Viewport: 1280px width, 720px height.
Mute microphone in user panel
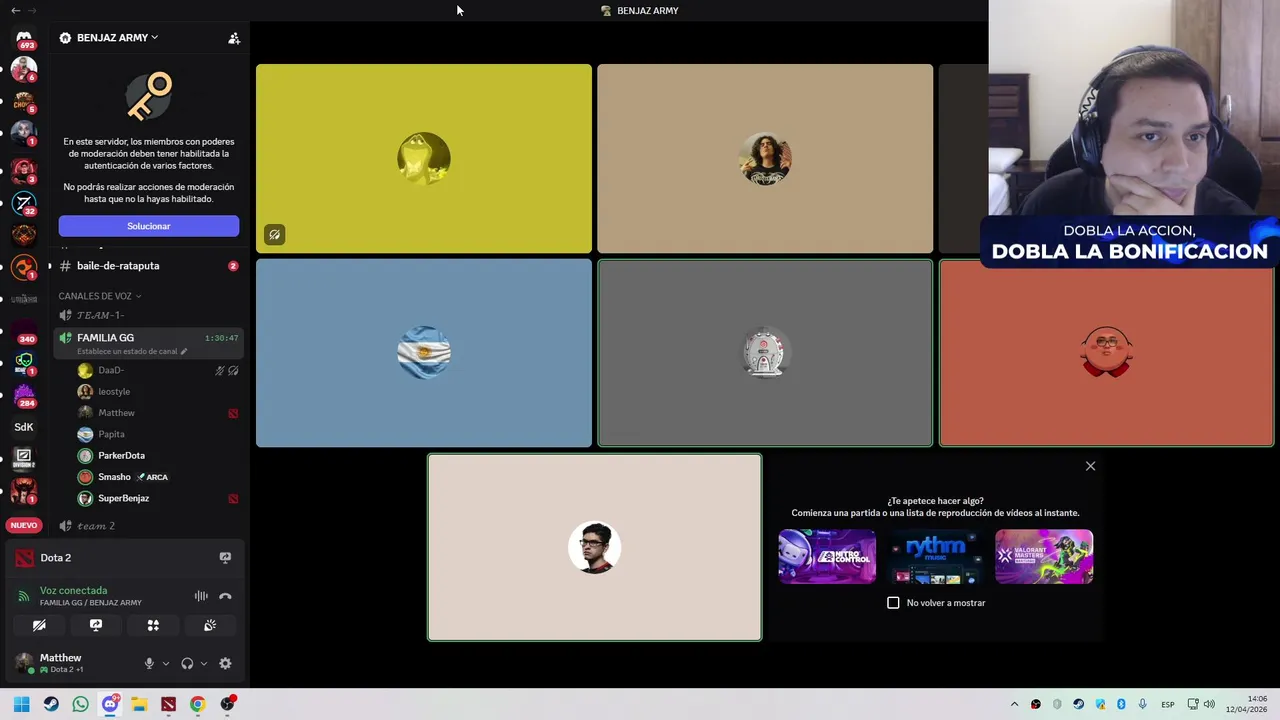pyautogui.click(x=149, y=663)
